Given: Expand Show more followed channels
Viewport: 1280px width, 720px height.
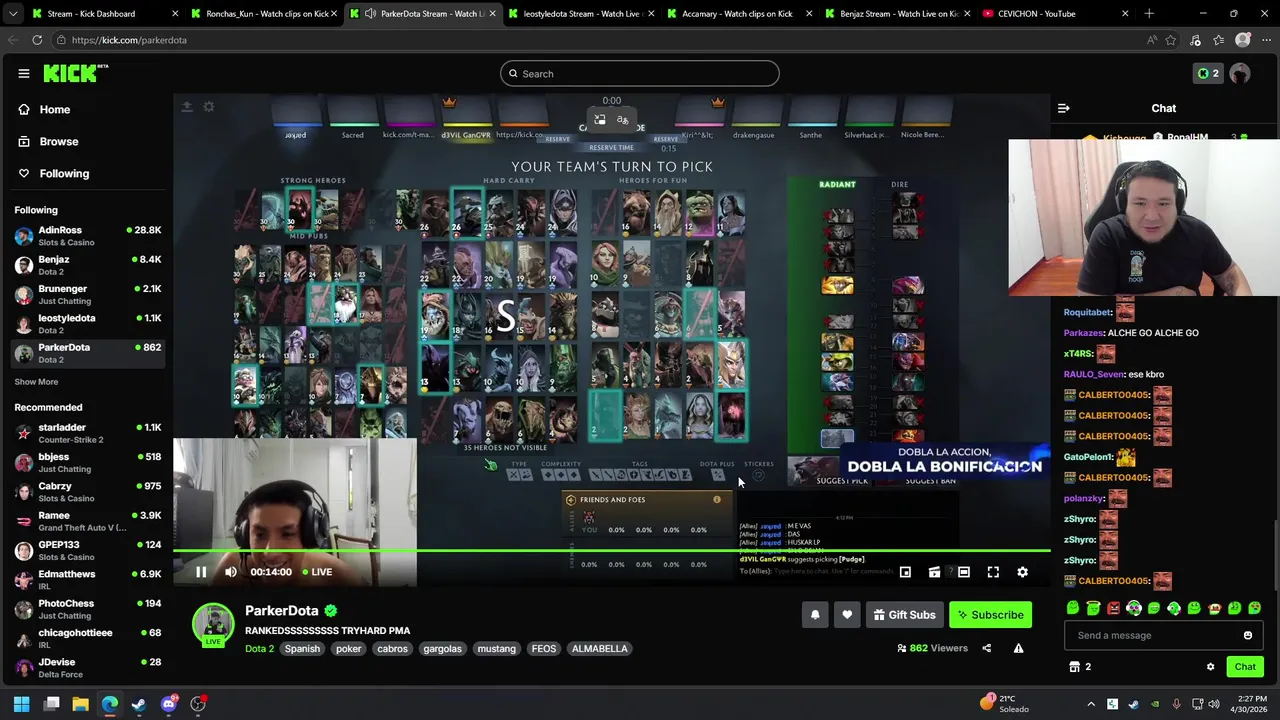Looking at the screenshot, I should tap(36, 381).
